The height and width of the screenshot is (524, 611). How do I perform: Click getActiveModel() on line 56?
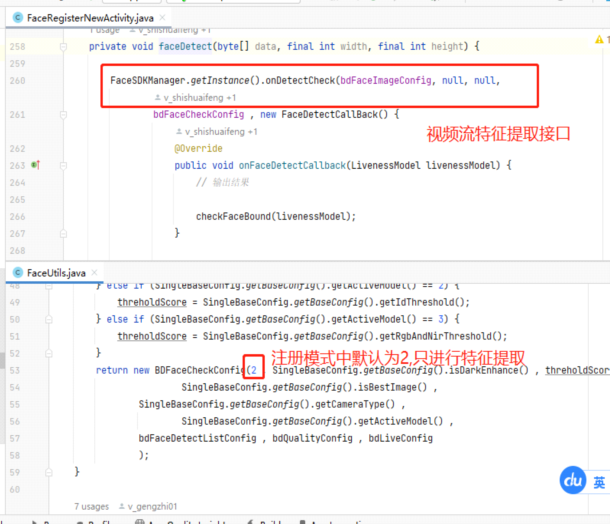tap(401, 422)
